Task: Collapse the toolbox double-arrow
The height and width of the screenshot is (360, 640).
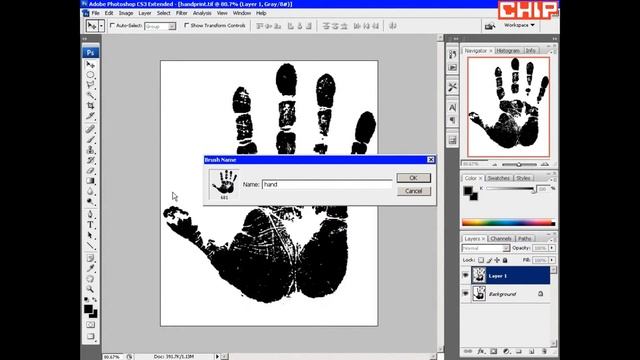Action: tap(85, 39)
